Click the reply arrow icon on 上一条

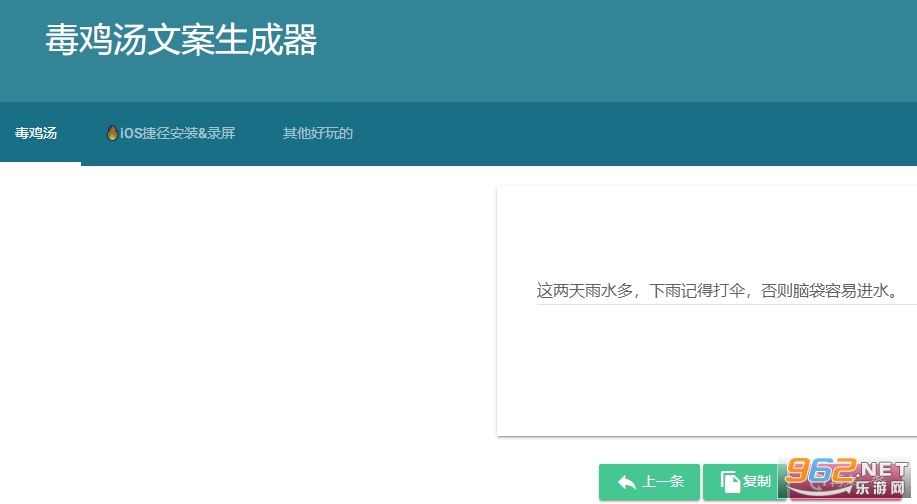[x=627, y=482]
